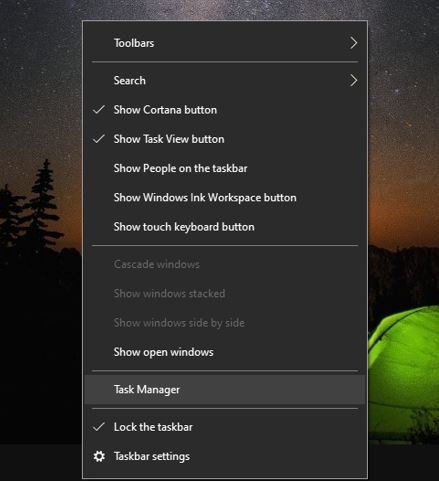Click the Taskbar settings gear icon

99,456
